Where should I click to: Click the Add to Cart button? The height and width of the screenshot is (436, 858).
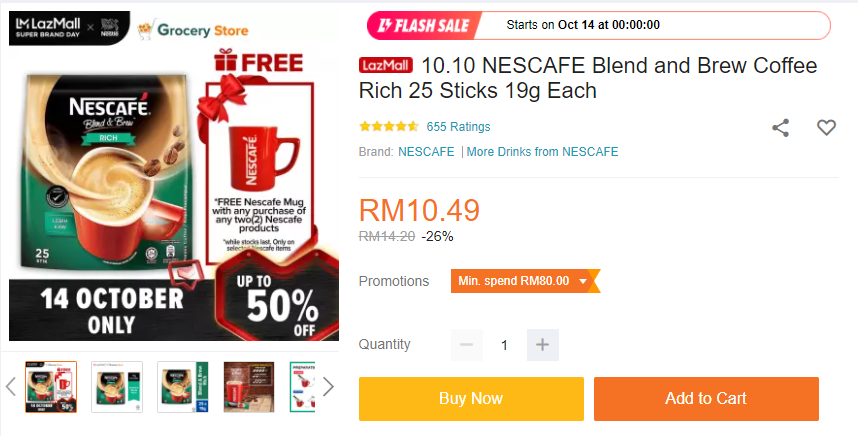[x=706, y=399]
